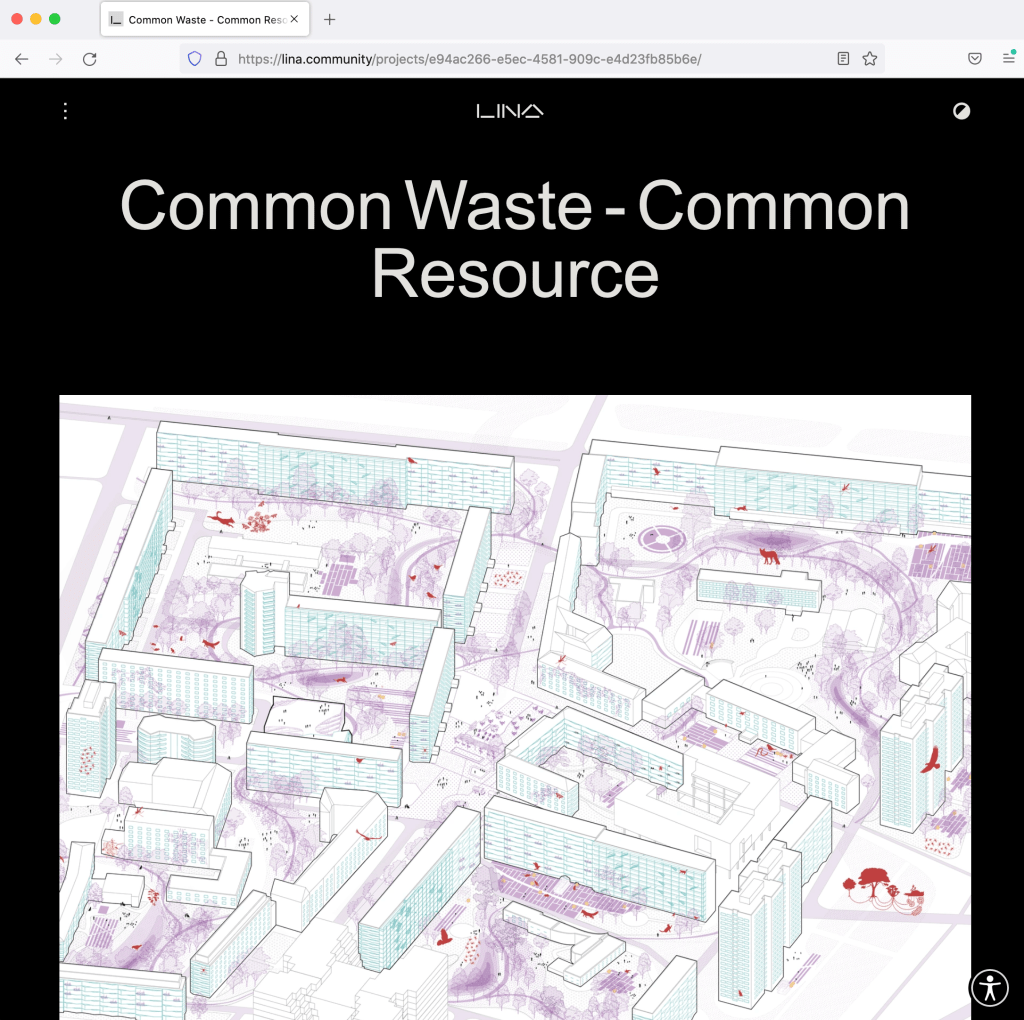Bookmark this page with the star
Screen dimensions: 1024x1020
tap(870, 59)
